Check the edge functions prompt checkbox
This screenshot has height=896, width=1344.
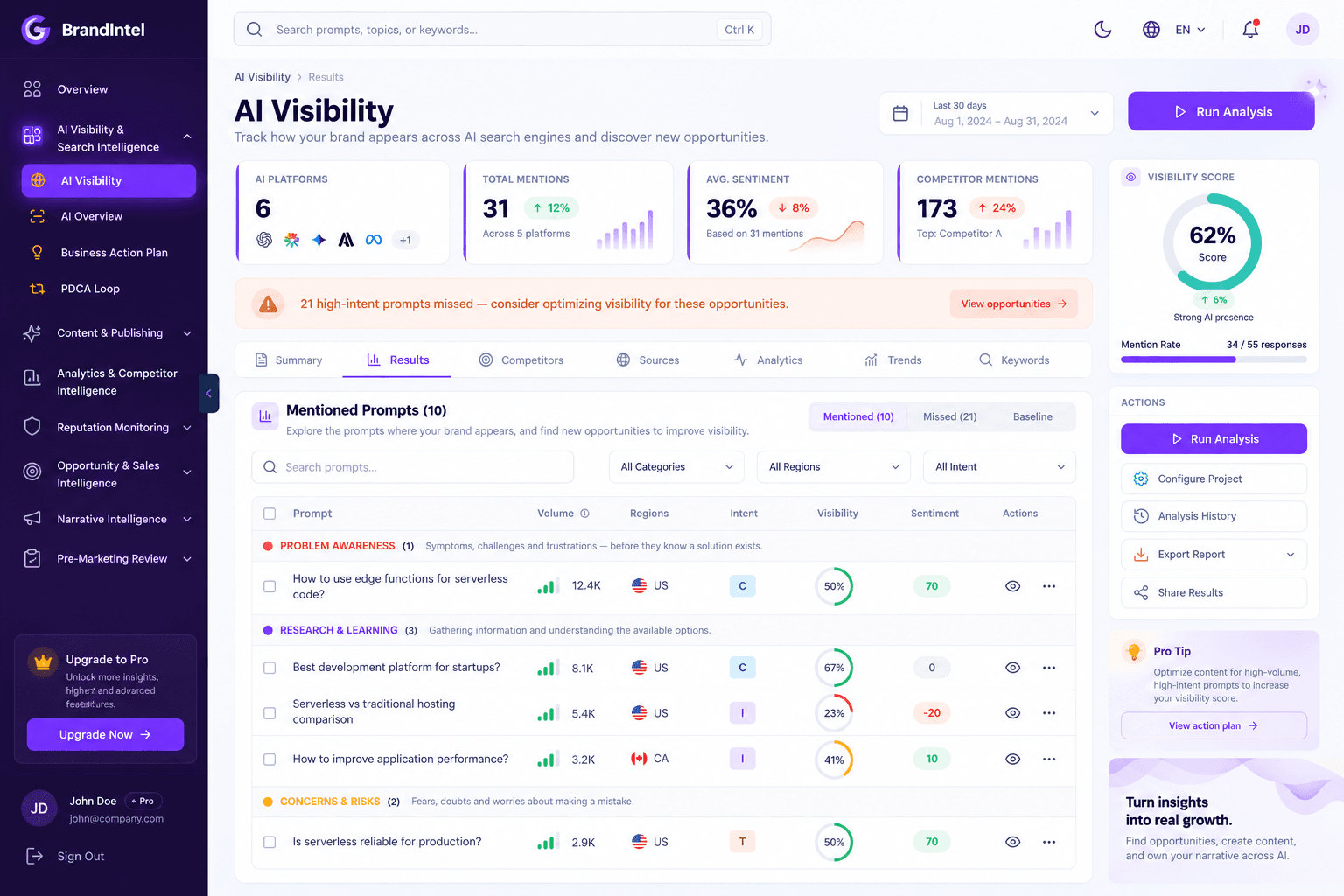coord(269,586)
